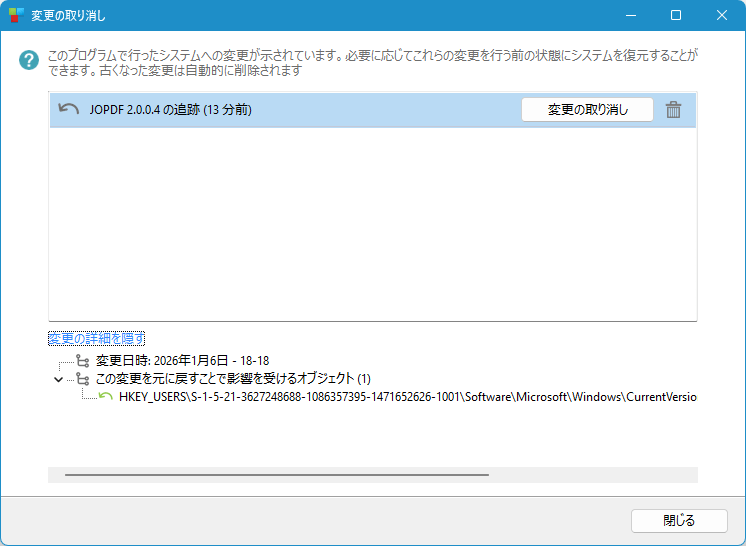Image resolution: width=746 pixels, height=546 pixels.
Task: Select the 変更日時: 2026年1月6日 tree item
Action: click(182, 361)
